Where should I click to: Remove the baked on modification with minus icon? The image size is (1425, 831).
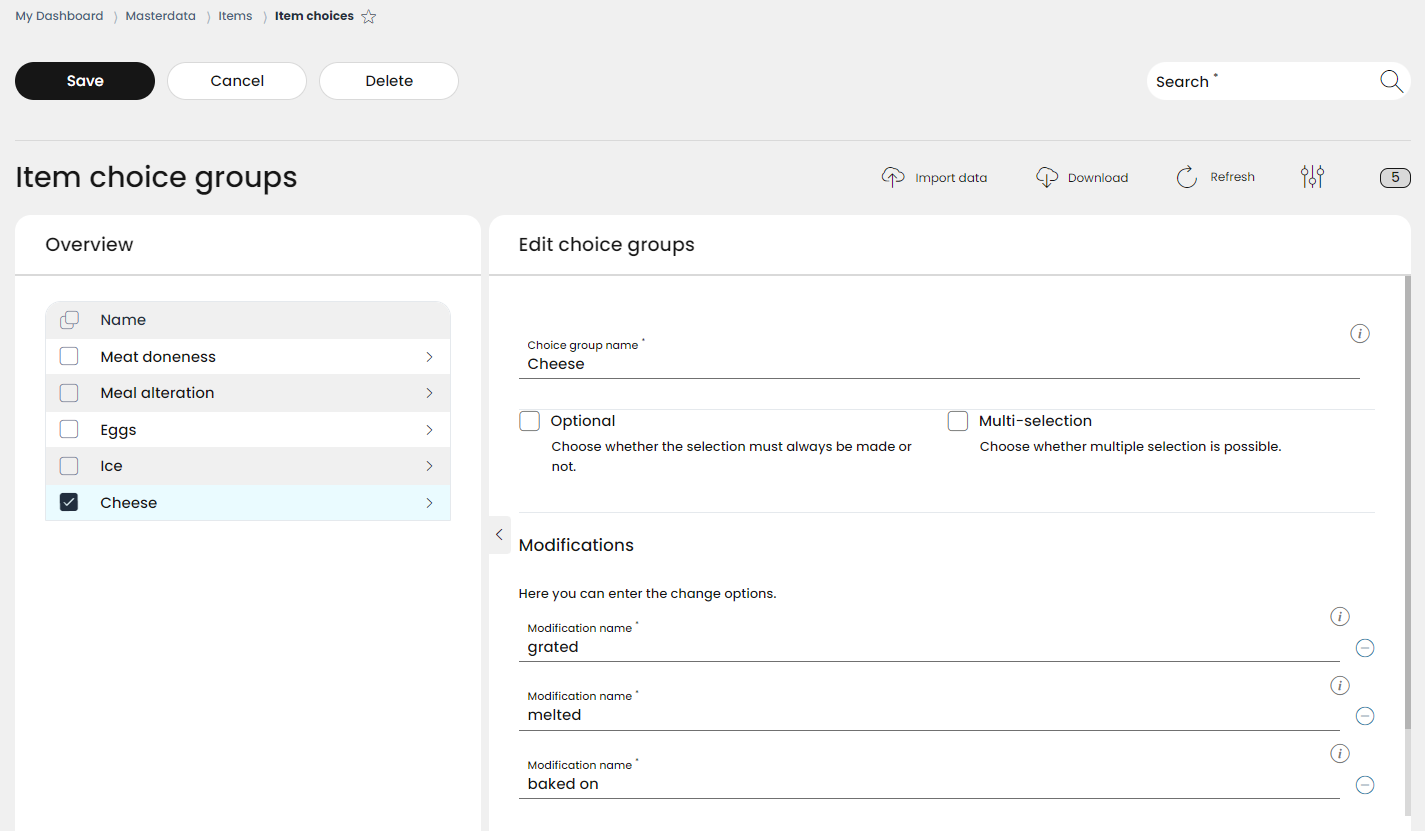tap(1364, 785)
